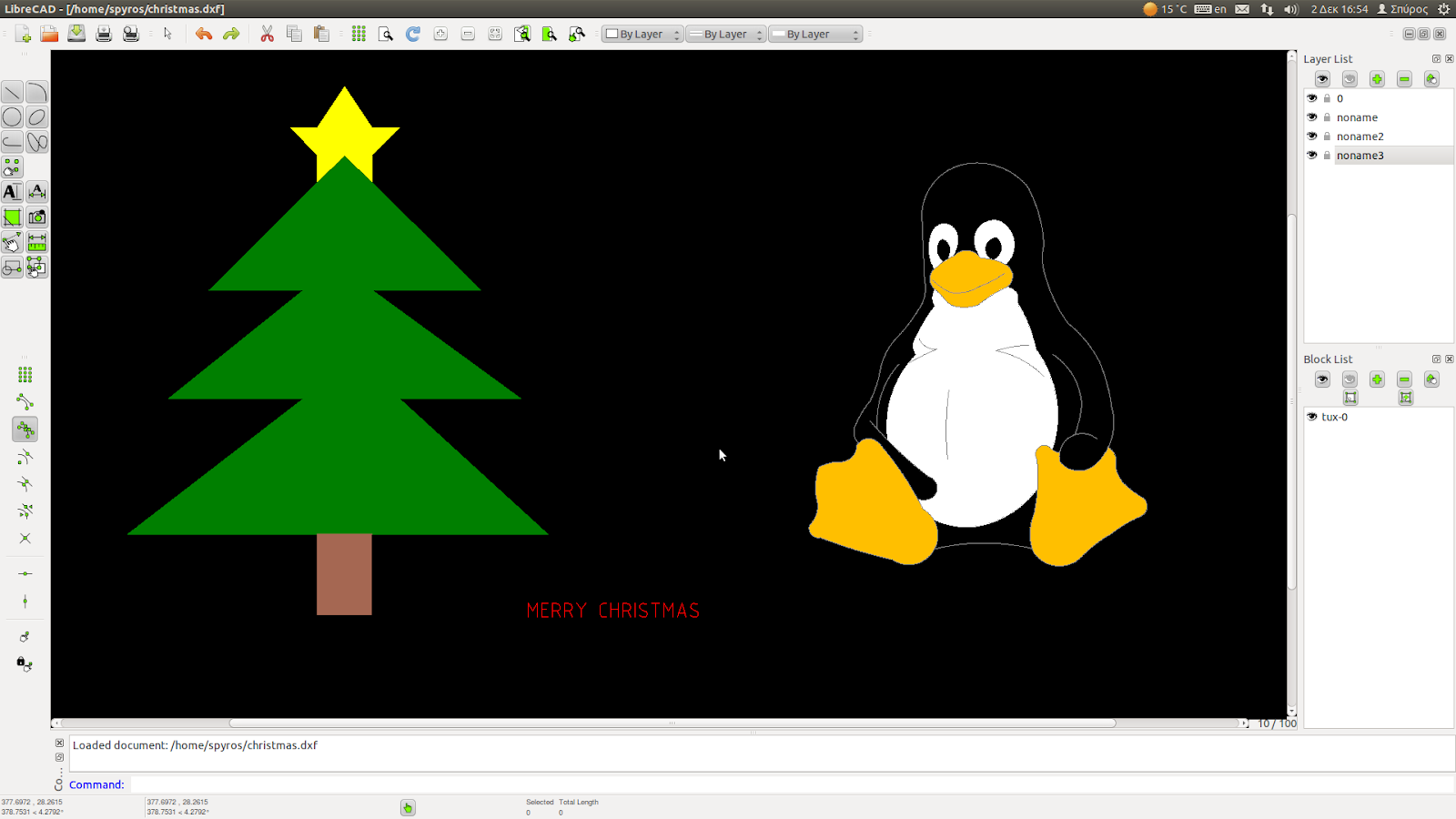This screenshot has width=1456, height=819.
Task: Redo the last undone action
Action: point(231,34)
